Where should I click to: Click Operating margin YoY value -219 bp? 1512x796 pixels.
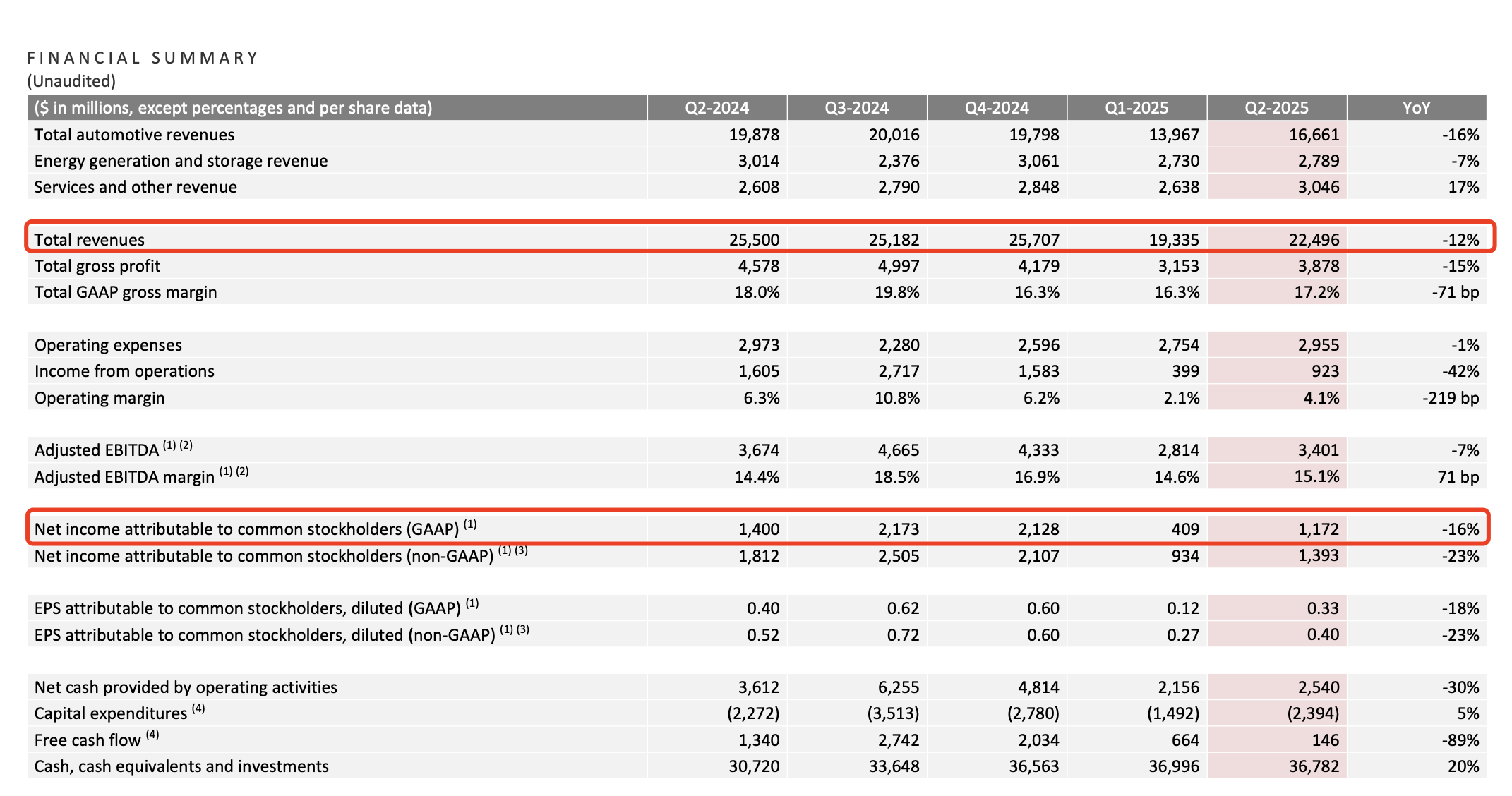[x=1450, y=398]
